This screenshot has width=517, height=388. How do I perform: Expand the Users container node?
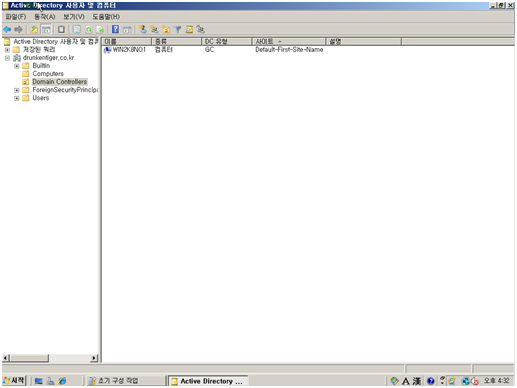pos(17,98)
